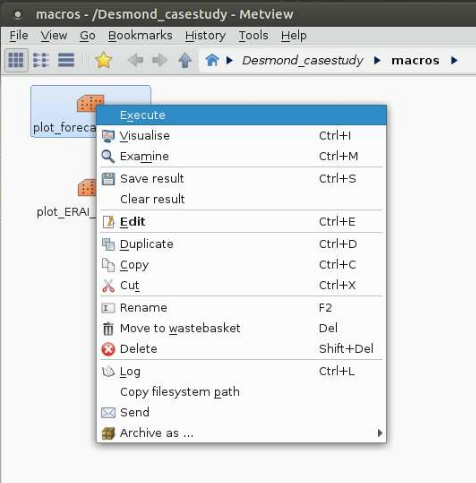
Task: Switch to icon grid view mode
Action: [16, 60]
